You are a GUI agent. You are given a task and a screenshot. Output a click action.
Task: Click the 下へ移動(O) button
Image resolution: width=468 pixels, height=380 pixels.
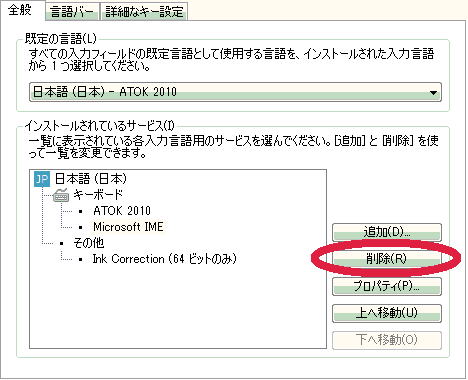tap(387, 340)
